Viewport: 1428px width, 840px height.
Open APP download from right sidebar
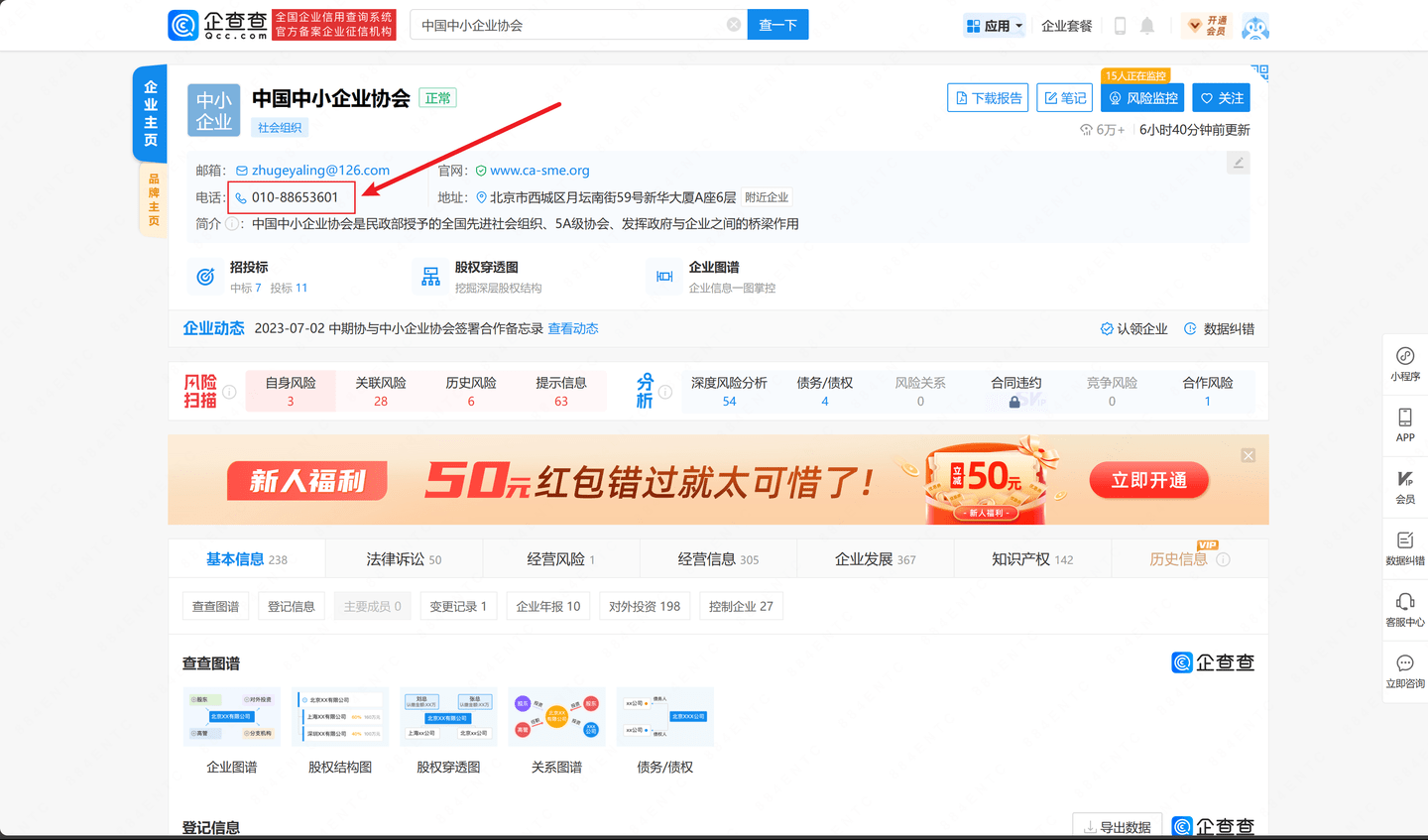1405,425
